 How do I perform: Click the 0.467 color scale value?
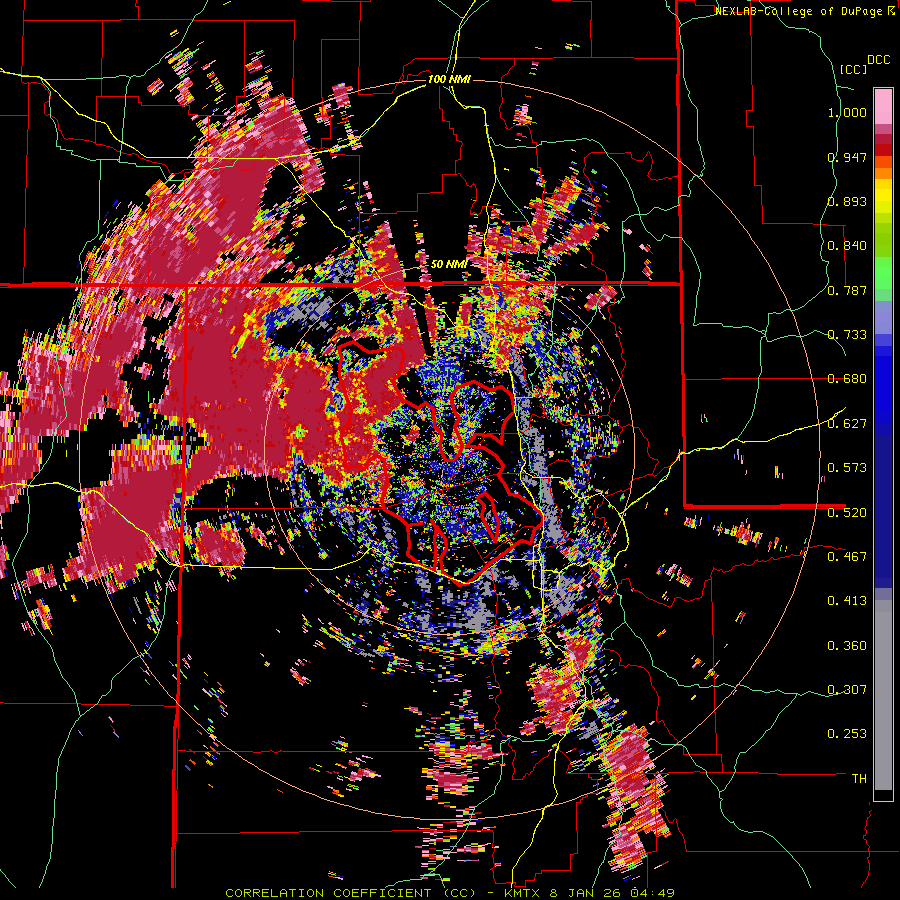click(x=847, y=556)
